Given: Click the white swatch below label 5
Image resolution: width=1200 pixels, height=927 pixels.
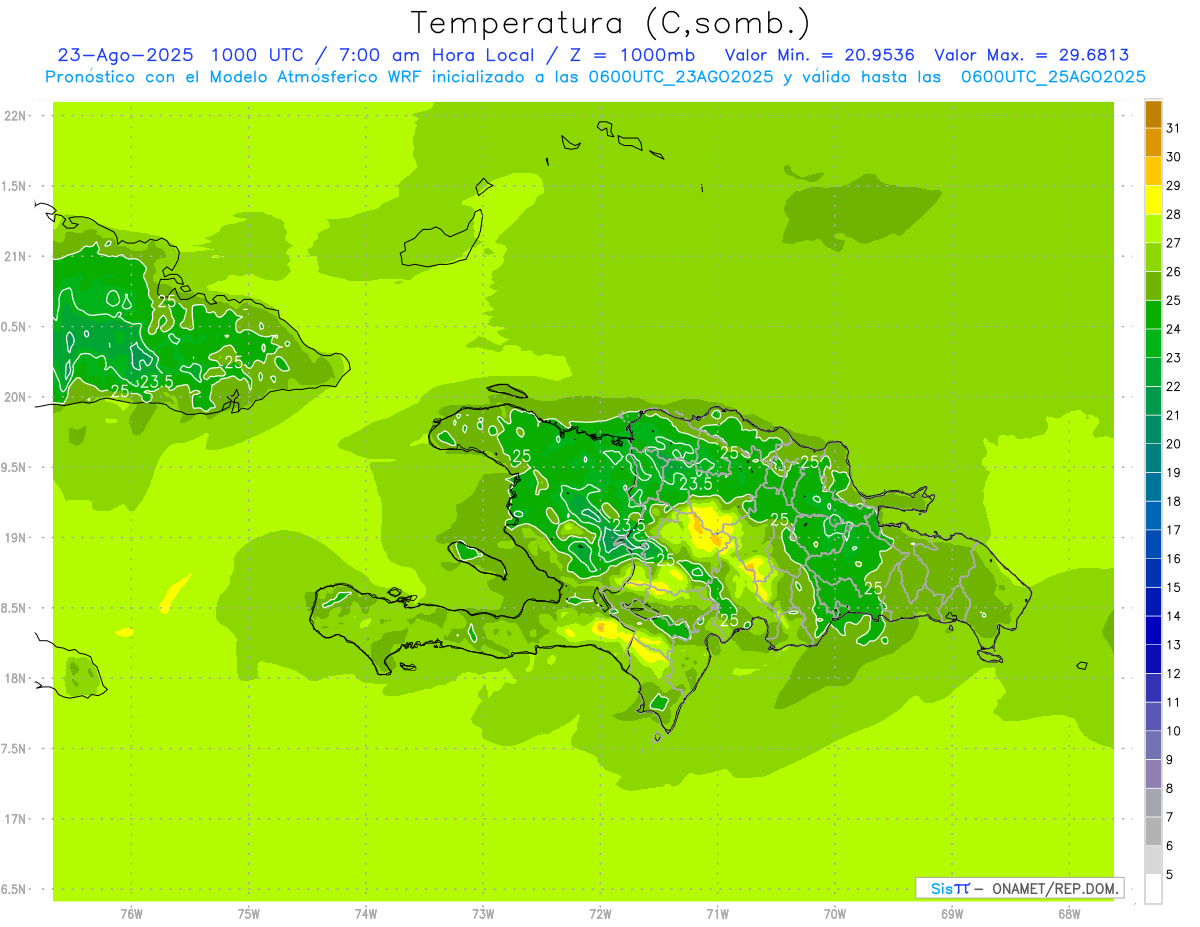Looking at the screenshot, I should coord(1153,889).
